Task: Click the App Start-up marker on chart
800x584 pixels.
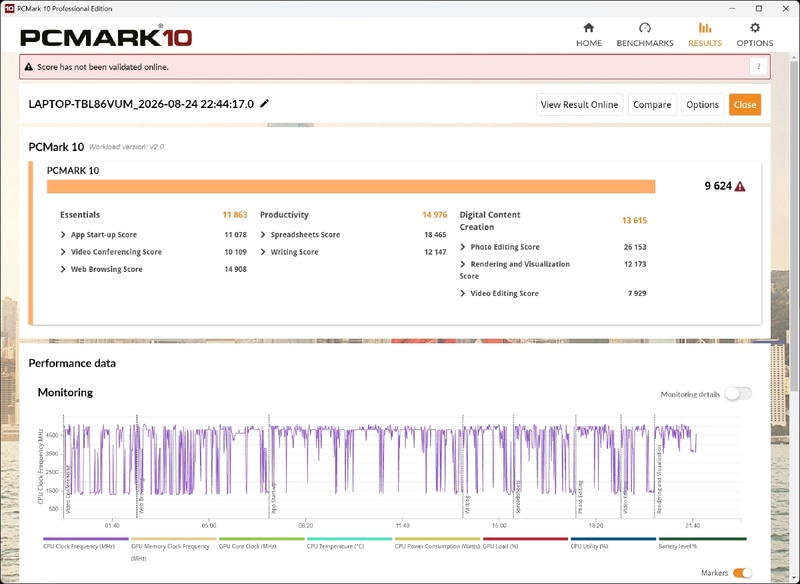Action: point(273,498)
